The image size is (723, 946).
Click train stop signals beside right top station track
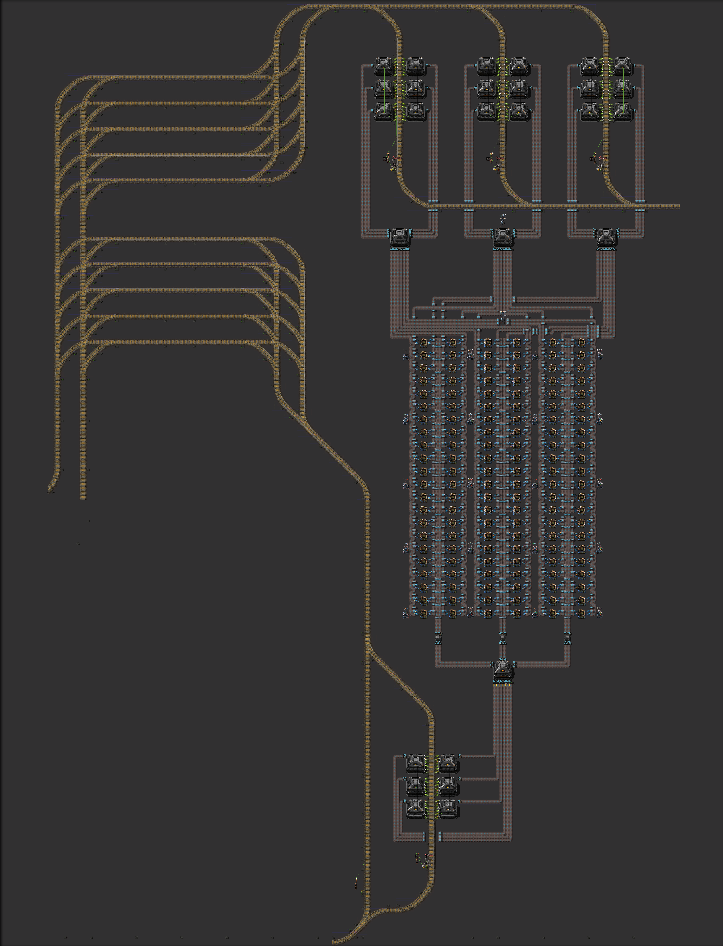coord(598,160)
